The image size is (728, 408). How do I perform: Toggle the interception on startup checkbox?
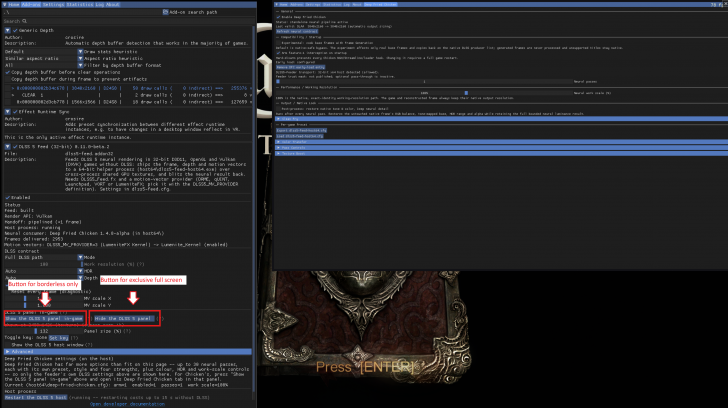coord(279,53)
